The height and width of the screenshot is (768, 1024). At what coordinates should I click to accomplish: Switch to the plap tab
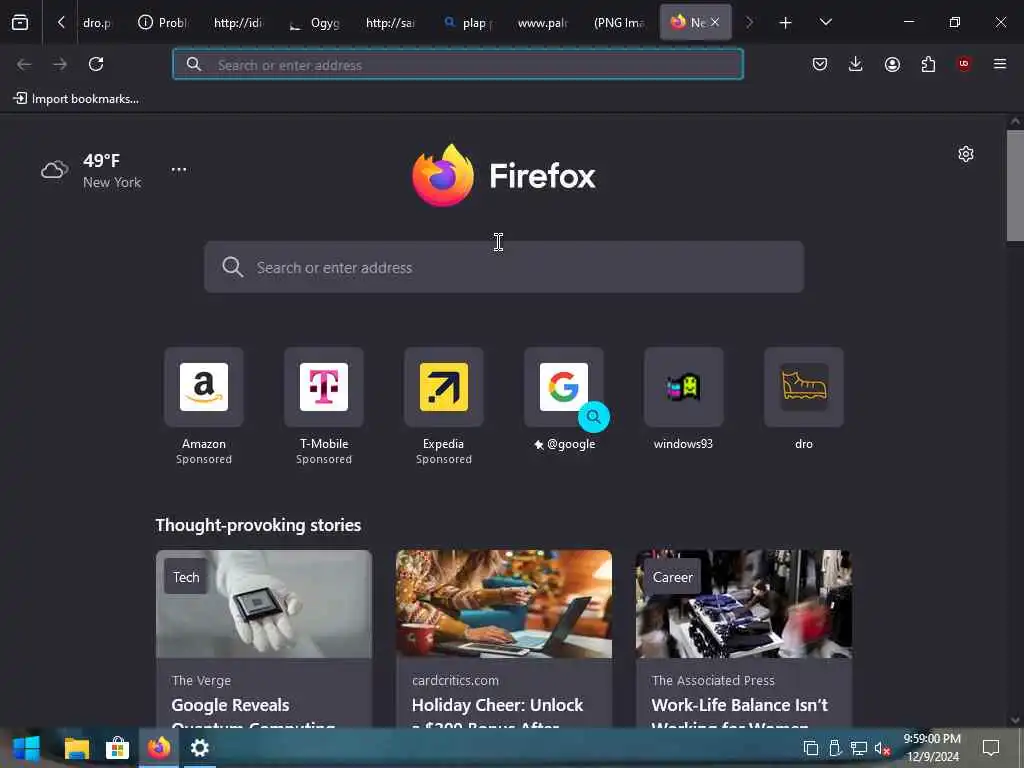click(x=468, y=23)
